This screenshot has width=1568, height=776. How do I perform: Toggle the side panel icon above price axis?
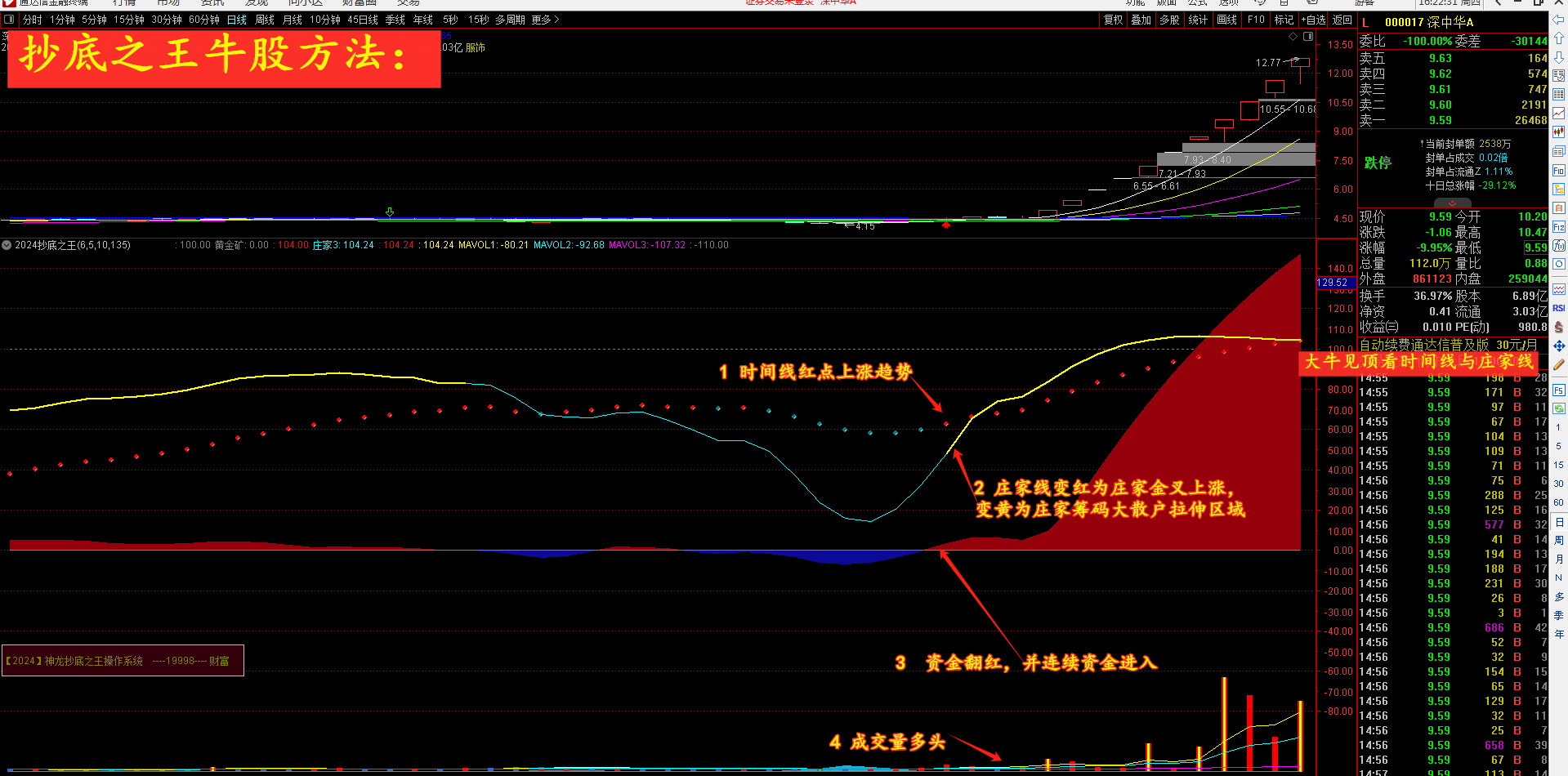1308,37
